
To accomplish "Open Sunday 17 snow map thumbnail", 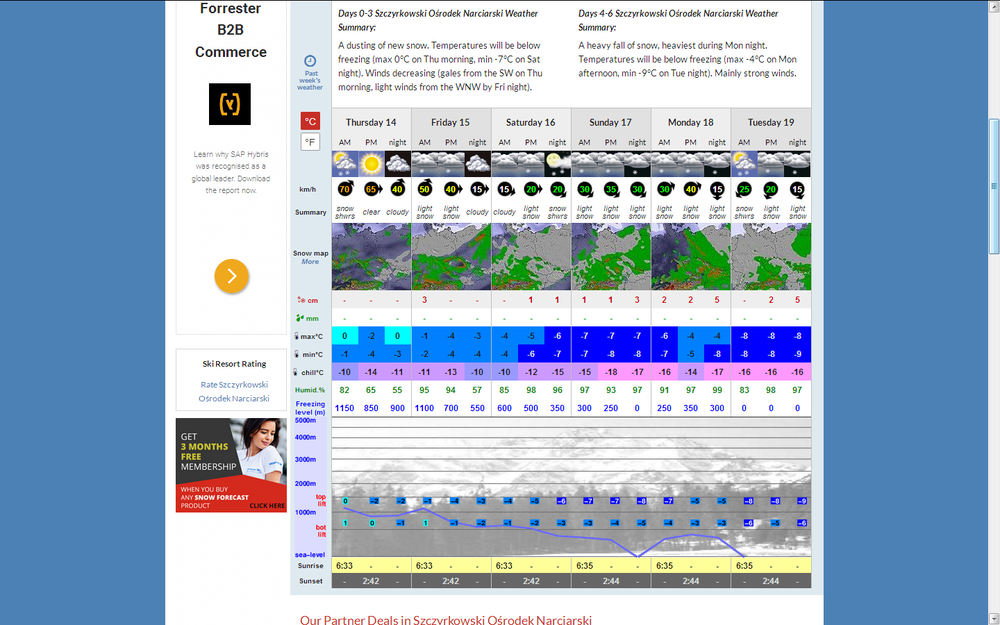I will [611, 256].
